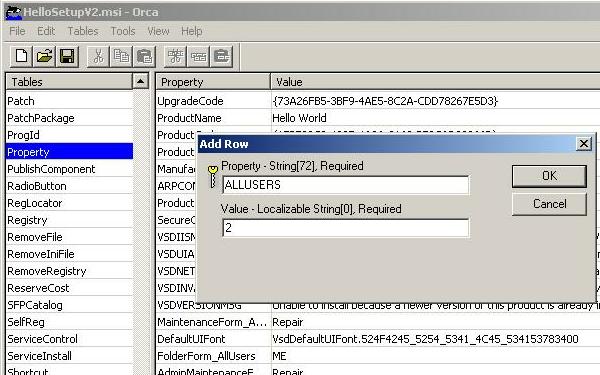Sort by the Value column header
Screen dimensions: 600x375
(x=435, y=82)
